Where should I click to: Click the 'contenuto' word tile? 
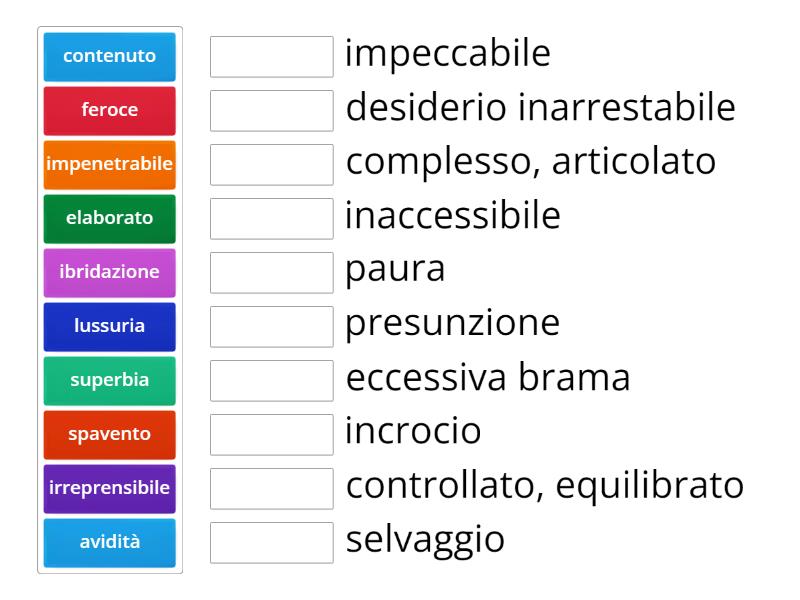[110, 56]
